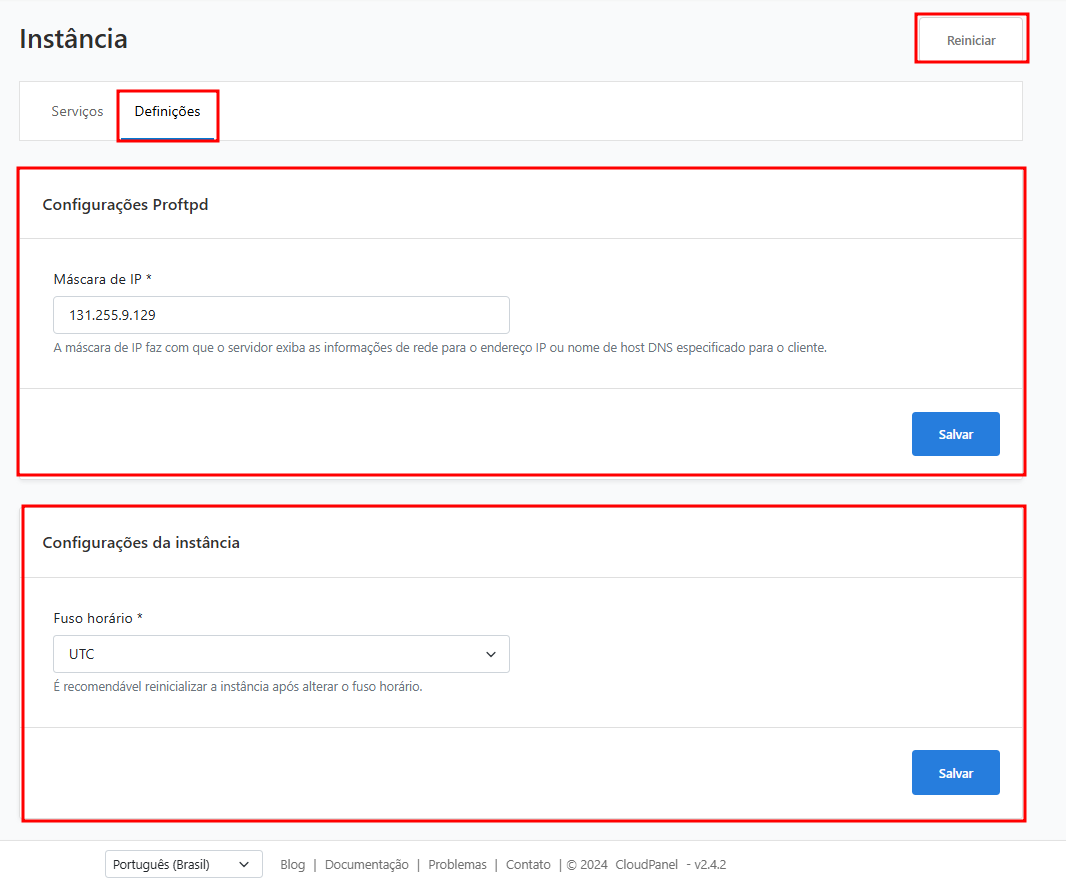The image size is (1066, 885).
Task: Open the Contato link
Action: tap(528, 864)
